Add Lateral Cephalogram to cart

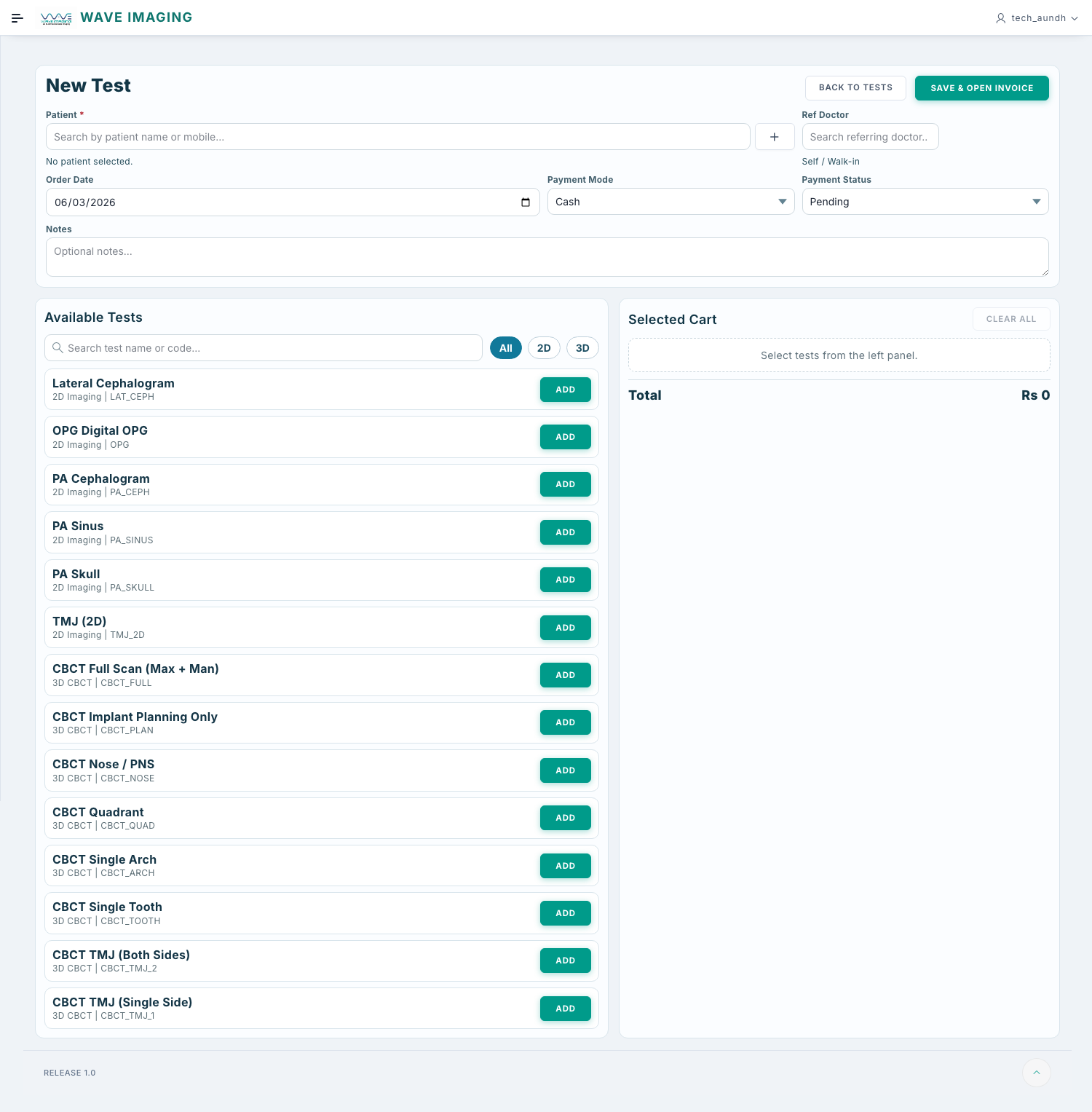pos(565,390)
